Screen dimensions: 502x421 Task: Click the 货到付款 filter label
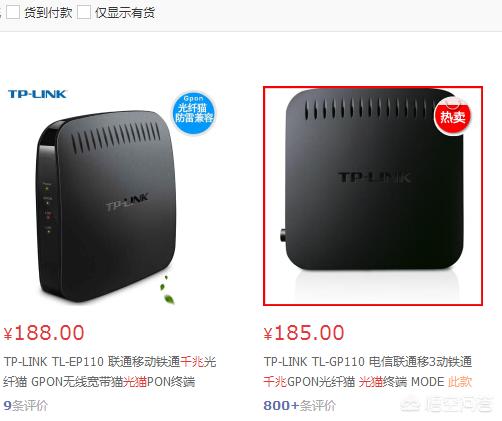tap(48, 13)
